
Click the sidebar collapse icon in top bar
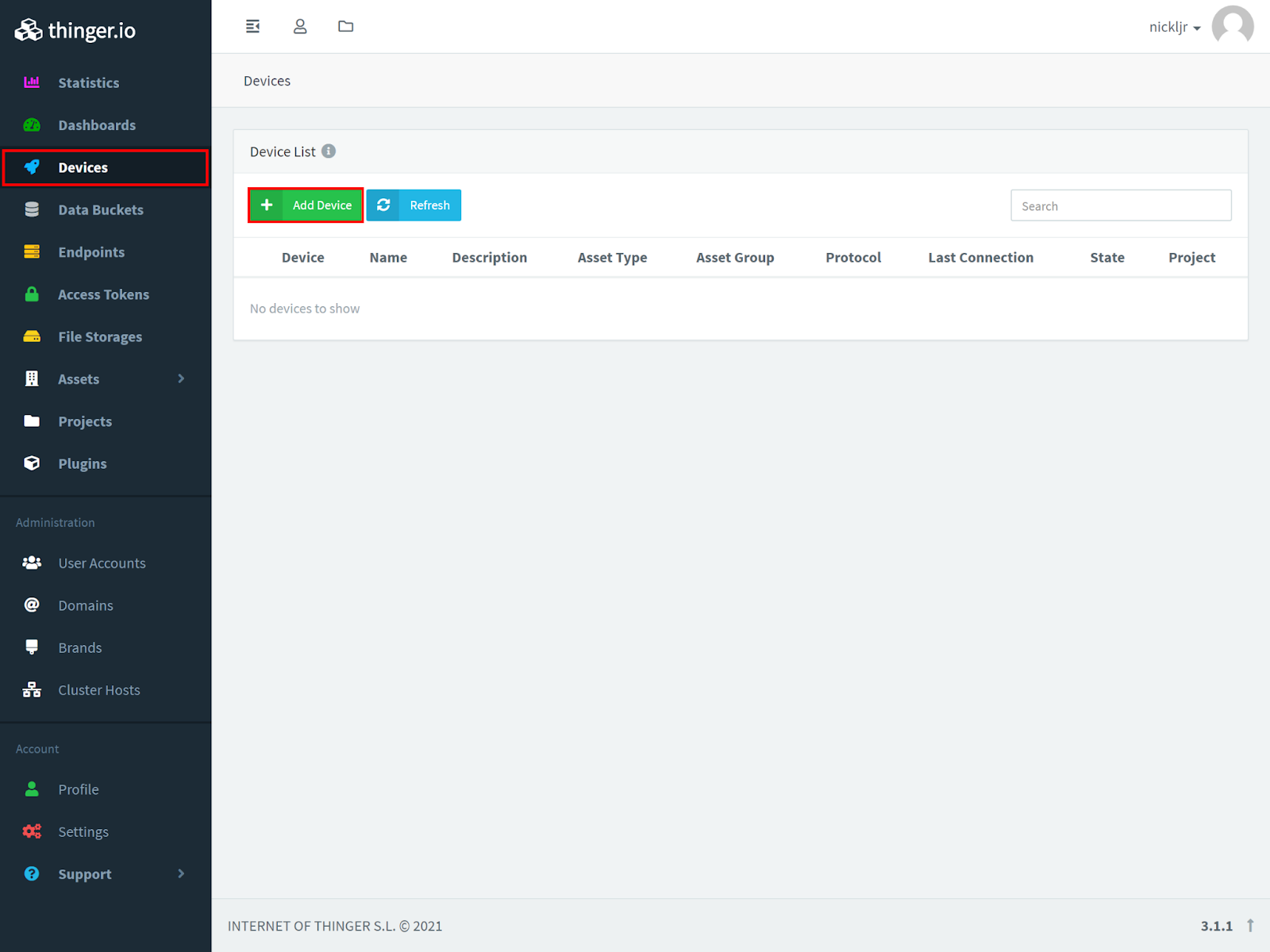252,25
